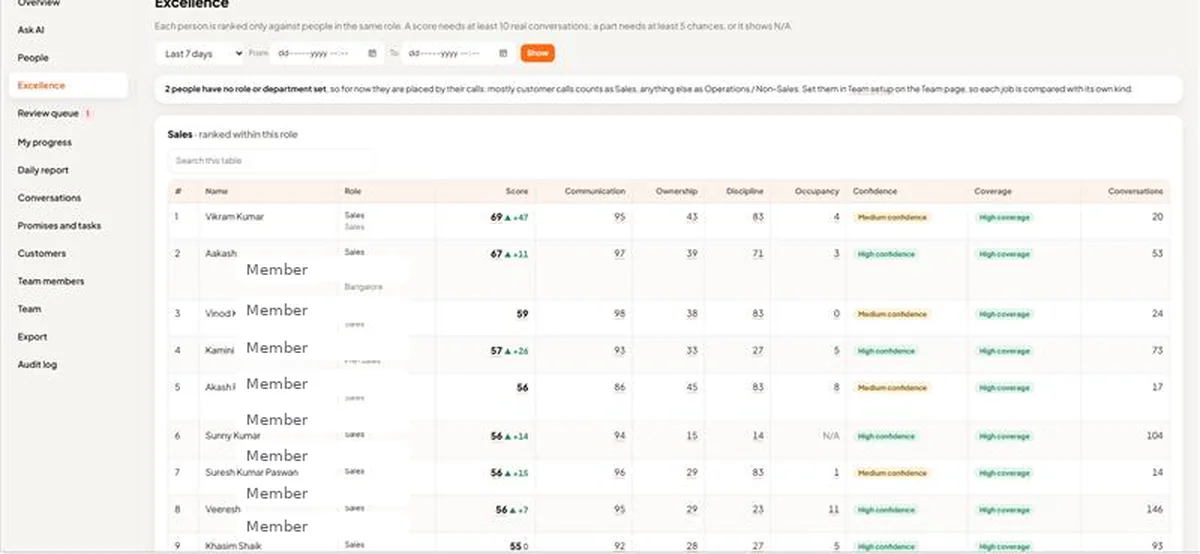Sort by the Score column header
This screenshot has width=1200, height=554.
517,191
